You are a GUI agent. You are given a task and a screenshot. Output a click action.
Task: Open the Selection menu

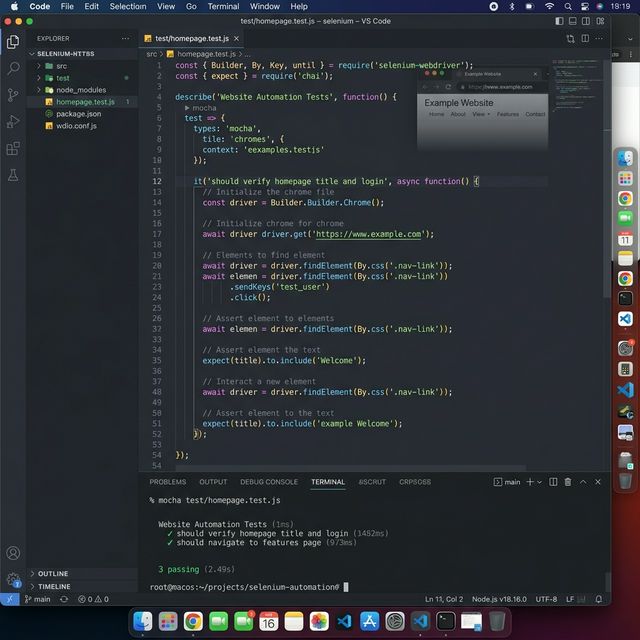tap(128, 6)
